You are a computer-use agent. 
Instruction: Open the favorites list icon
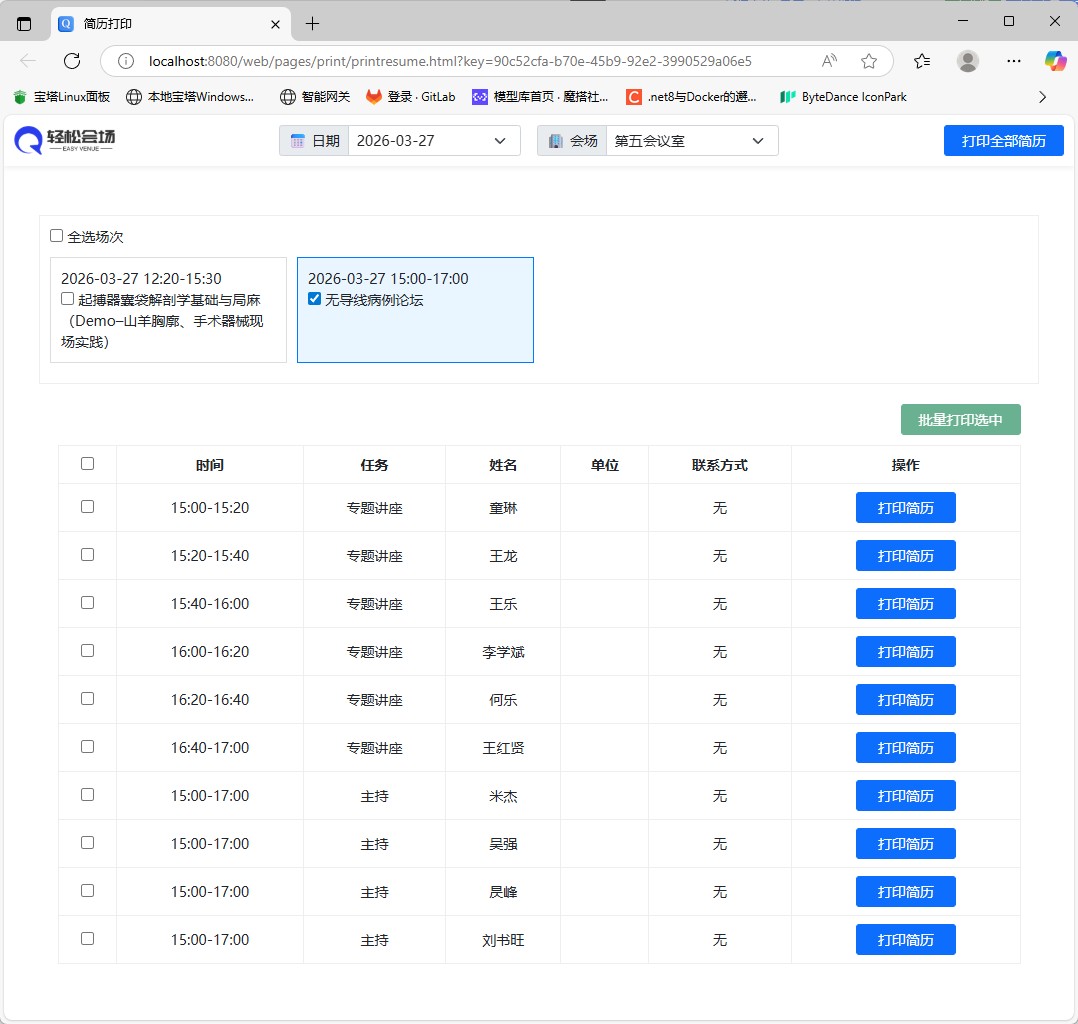[x=922, y=61]
